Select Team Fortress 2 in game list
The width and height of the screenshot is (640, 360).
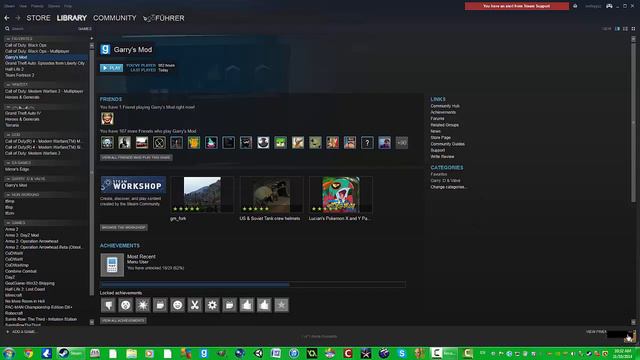tap(20, 75)
